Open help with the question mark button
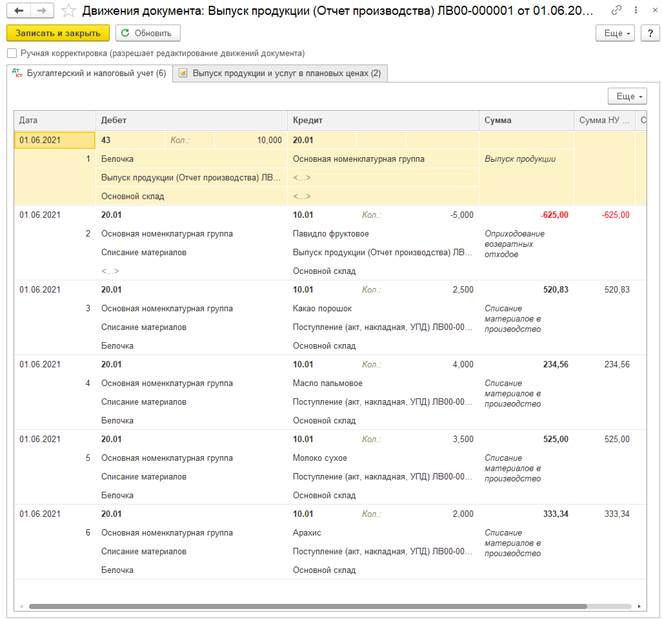The image size is (662, 620). click(x=650, y=33)
